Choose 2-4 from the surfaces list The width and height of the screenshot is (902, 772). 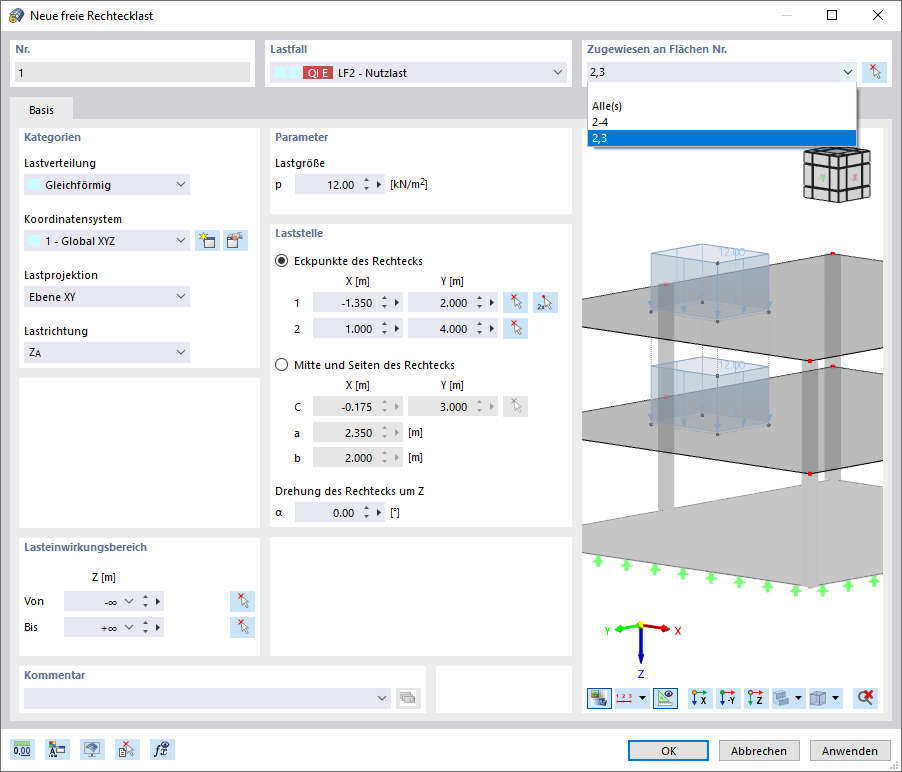tap(721, 122)
